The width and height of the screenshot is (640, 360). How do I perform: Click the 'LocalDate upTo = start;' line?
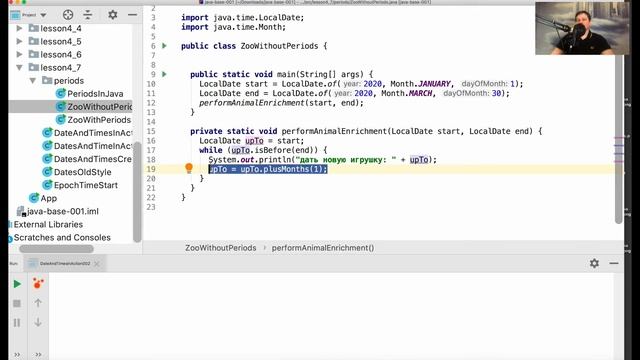click(251, 141)
